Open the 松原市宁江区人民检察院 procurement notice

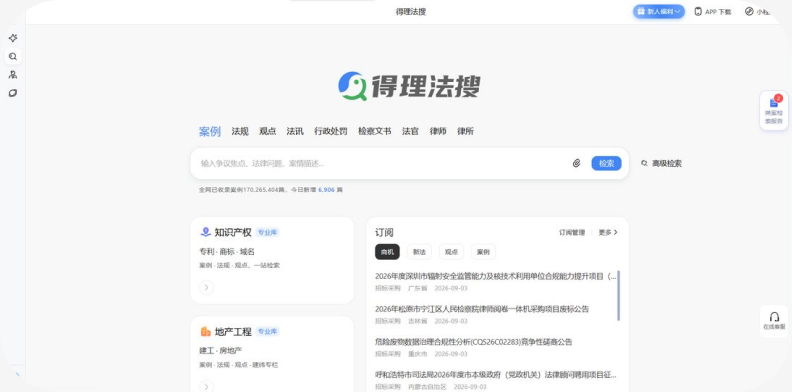click(482, 309)
